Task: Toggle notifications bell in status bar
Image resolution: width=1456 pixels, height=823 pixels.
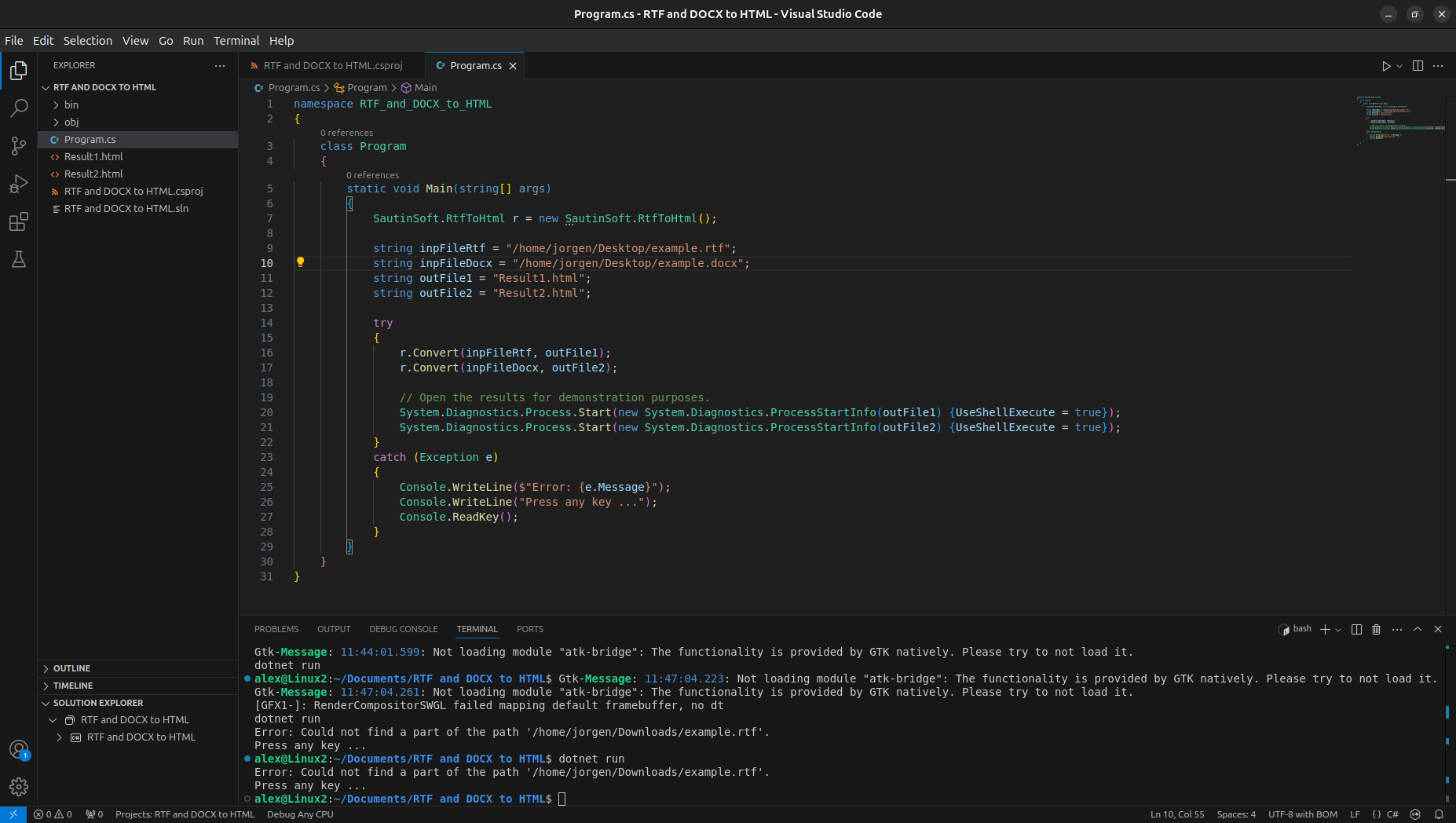Action: coord(1439,814)
